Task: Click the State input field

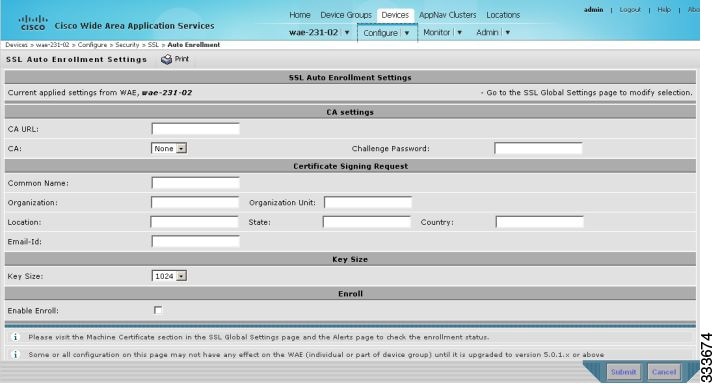Action: 367,222
